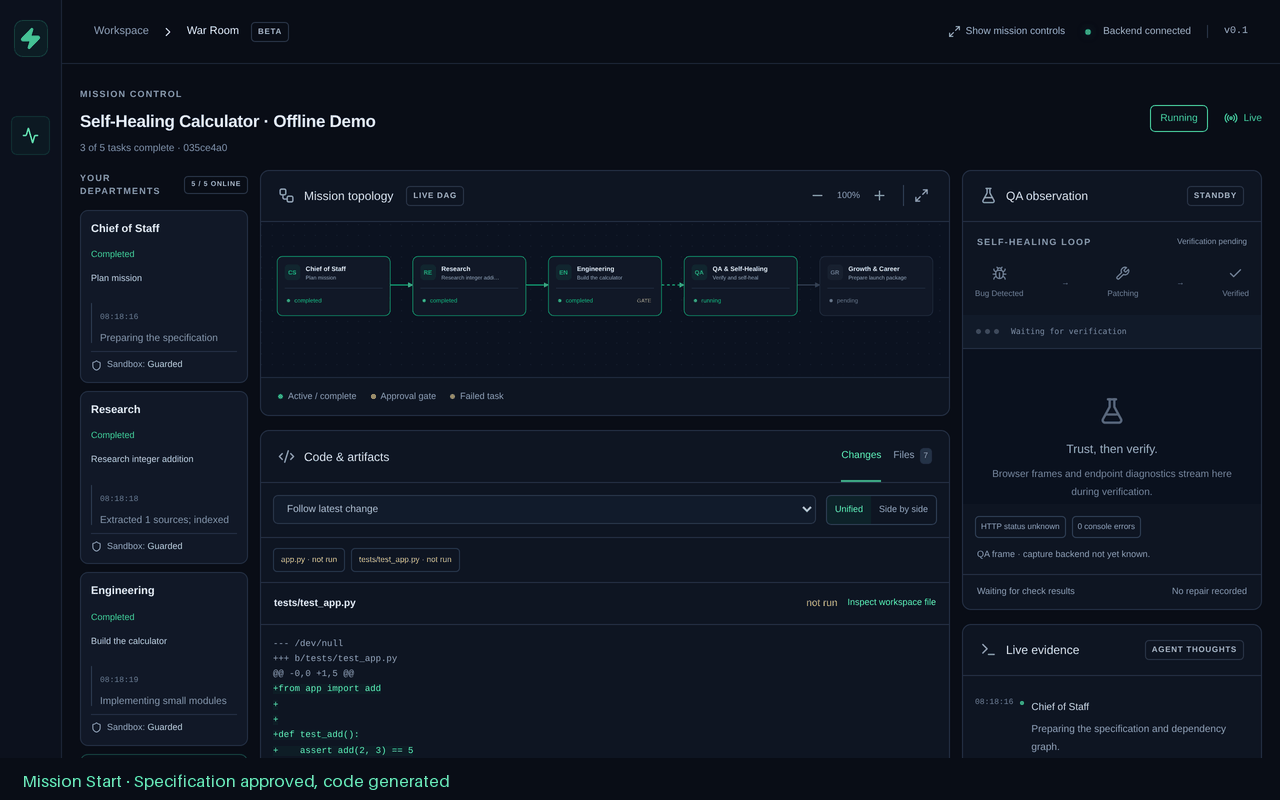The height and width of the screenshot is (800, 1280).
Task: Toggle Show mission controls
Action: tap(1006, 31)
